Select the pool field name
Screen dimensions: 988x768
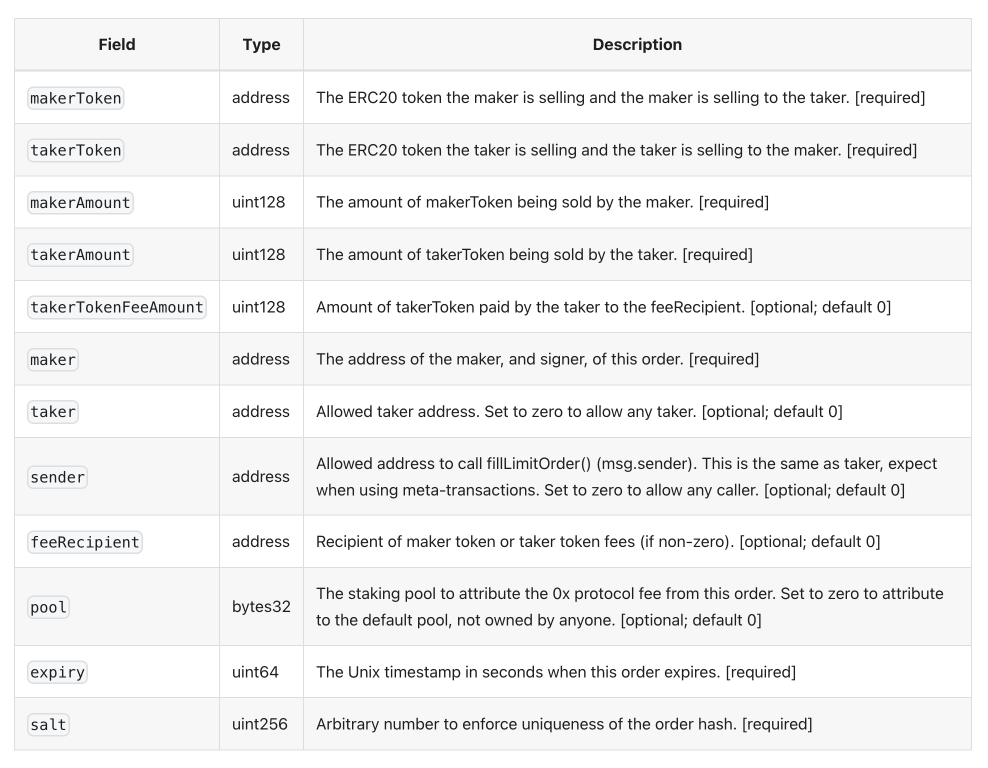coord(49,607)
